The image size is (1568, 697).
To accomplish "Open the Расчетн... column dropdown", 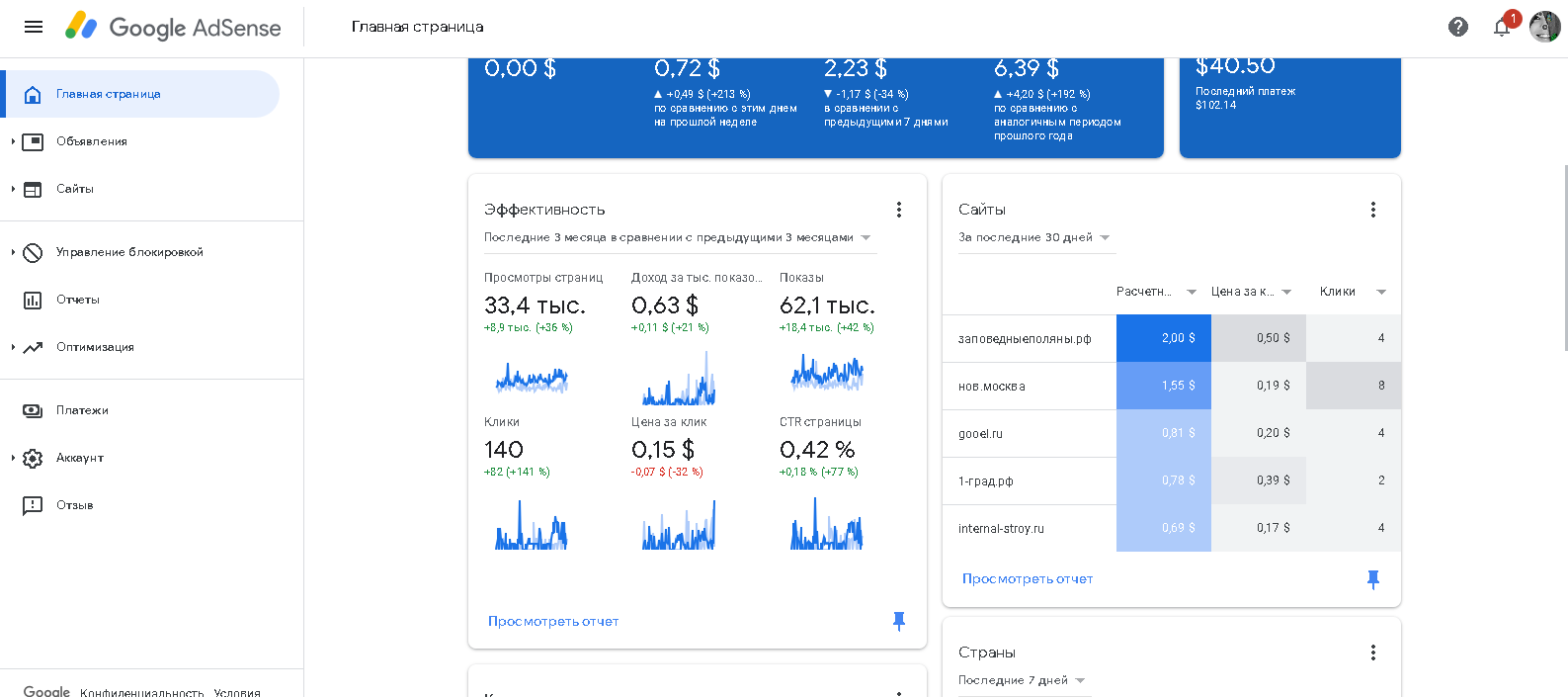I will tap(1192, 292).
